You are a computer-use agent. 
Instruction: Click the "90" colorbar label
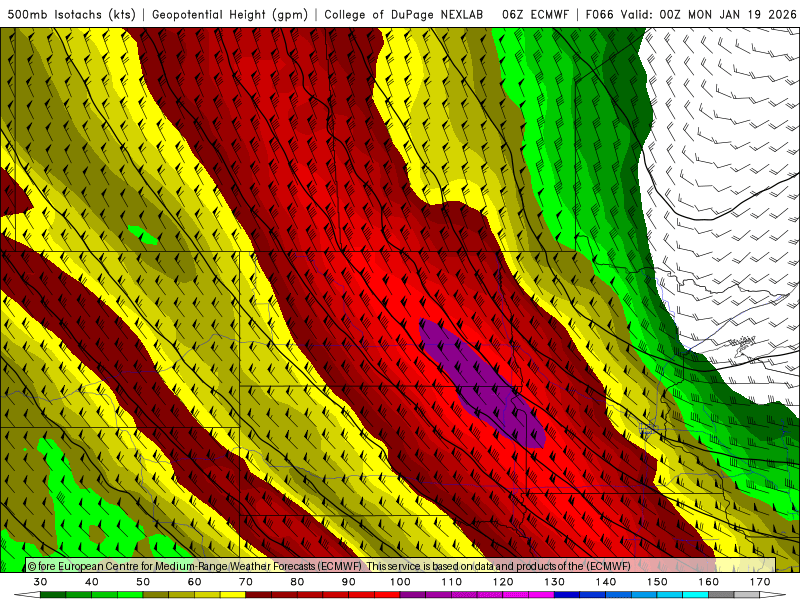[349, 582]
